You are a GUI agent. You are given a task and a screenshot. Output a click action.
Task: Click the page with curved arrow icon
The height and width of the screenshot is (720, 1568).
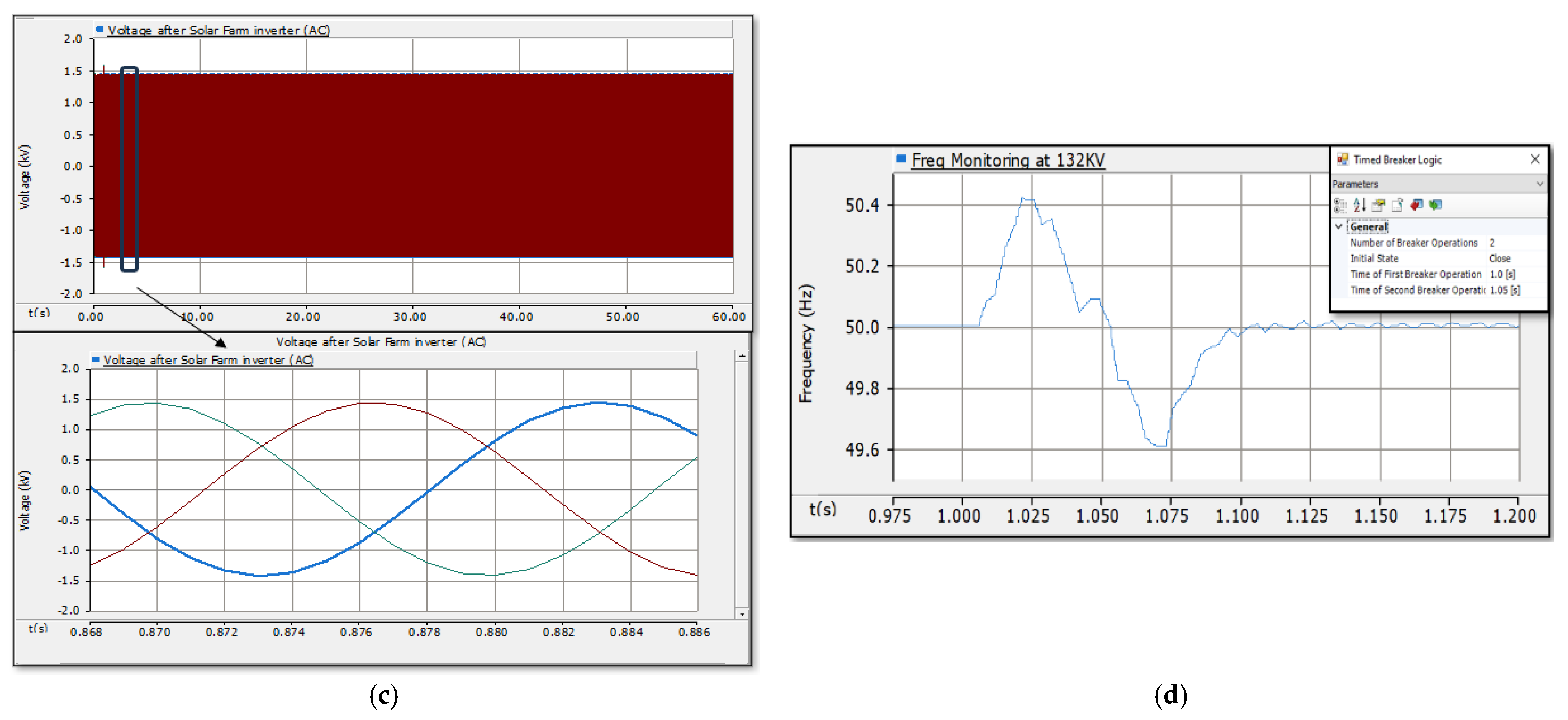click(x=1397, y=205)
